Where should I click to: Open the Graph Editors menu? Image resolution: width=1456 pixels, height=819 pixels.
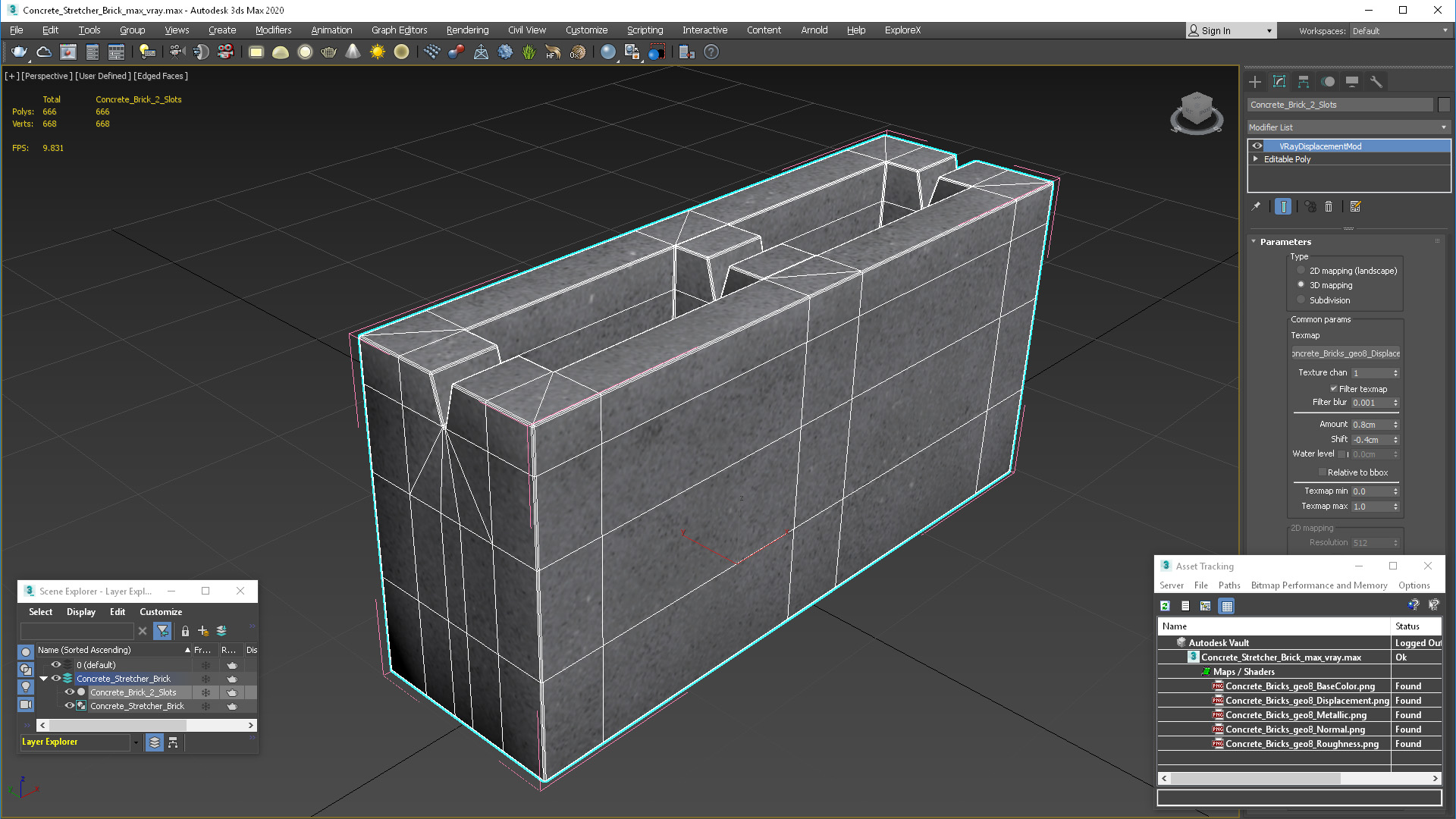tap(399, 30)
